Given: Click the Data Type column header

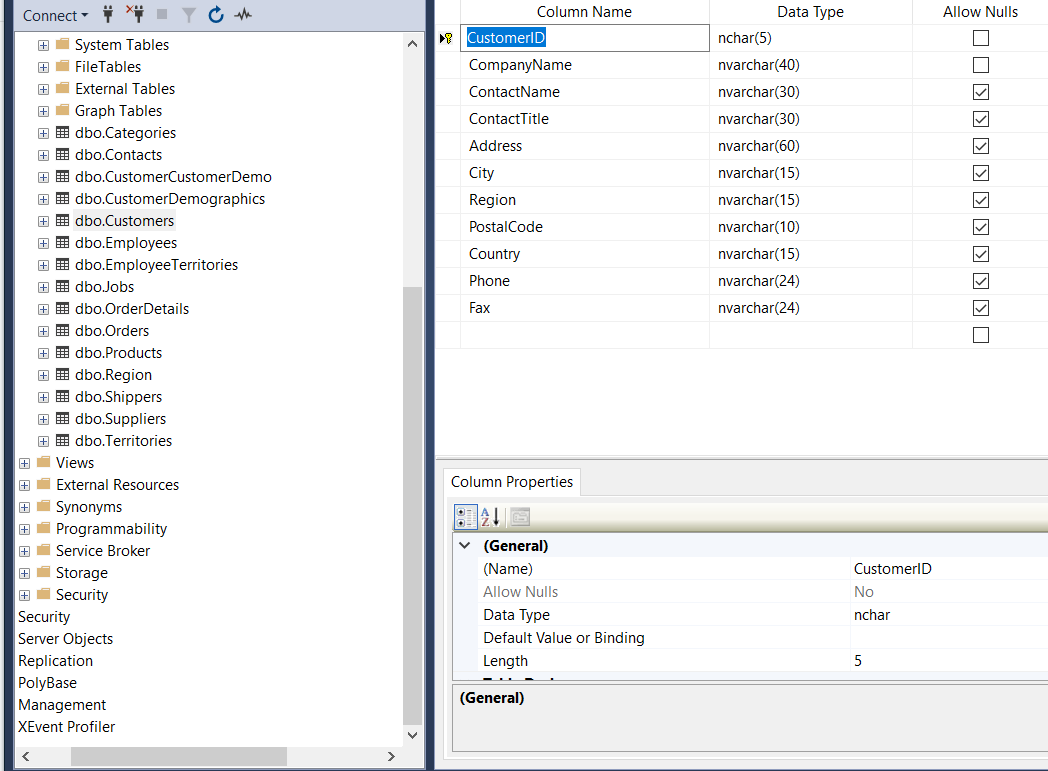Looking at the screenshot, I should click(x=810, y=12).
